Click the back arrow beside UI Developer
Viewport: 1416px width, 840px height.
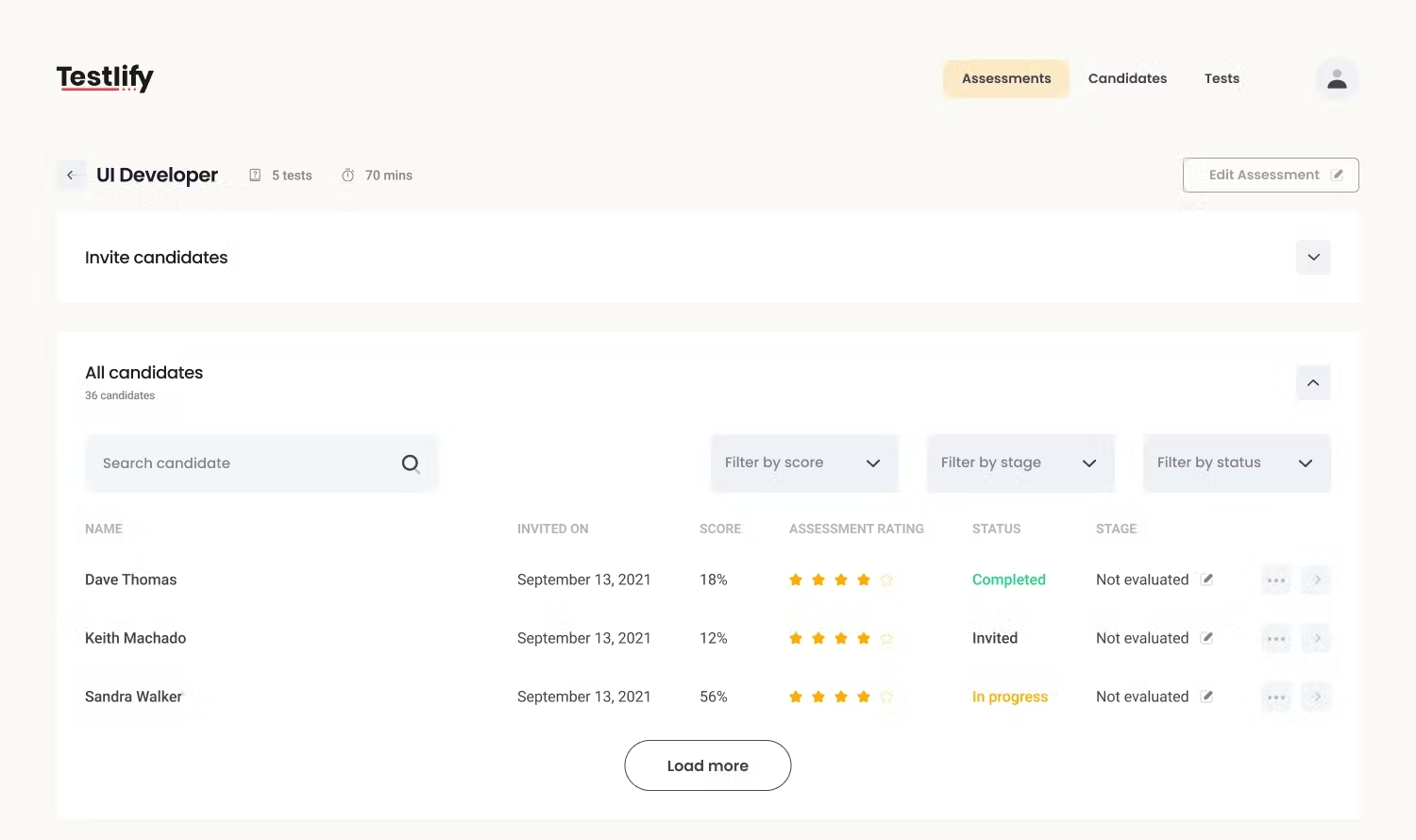click(x=71, y=176)
